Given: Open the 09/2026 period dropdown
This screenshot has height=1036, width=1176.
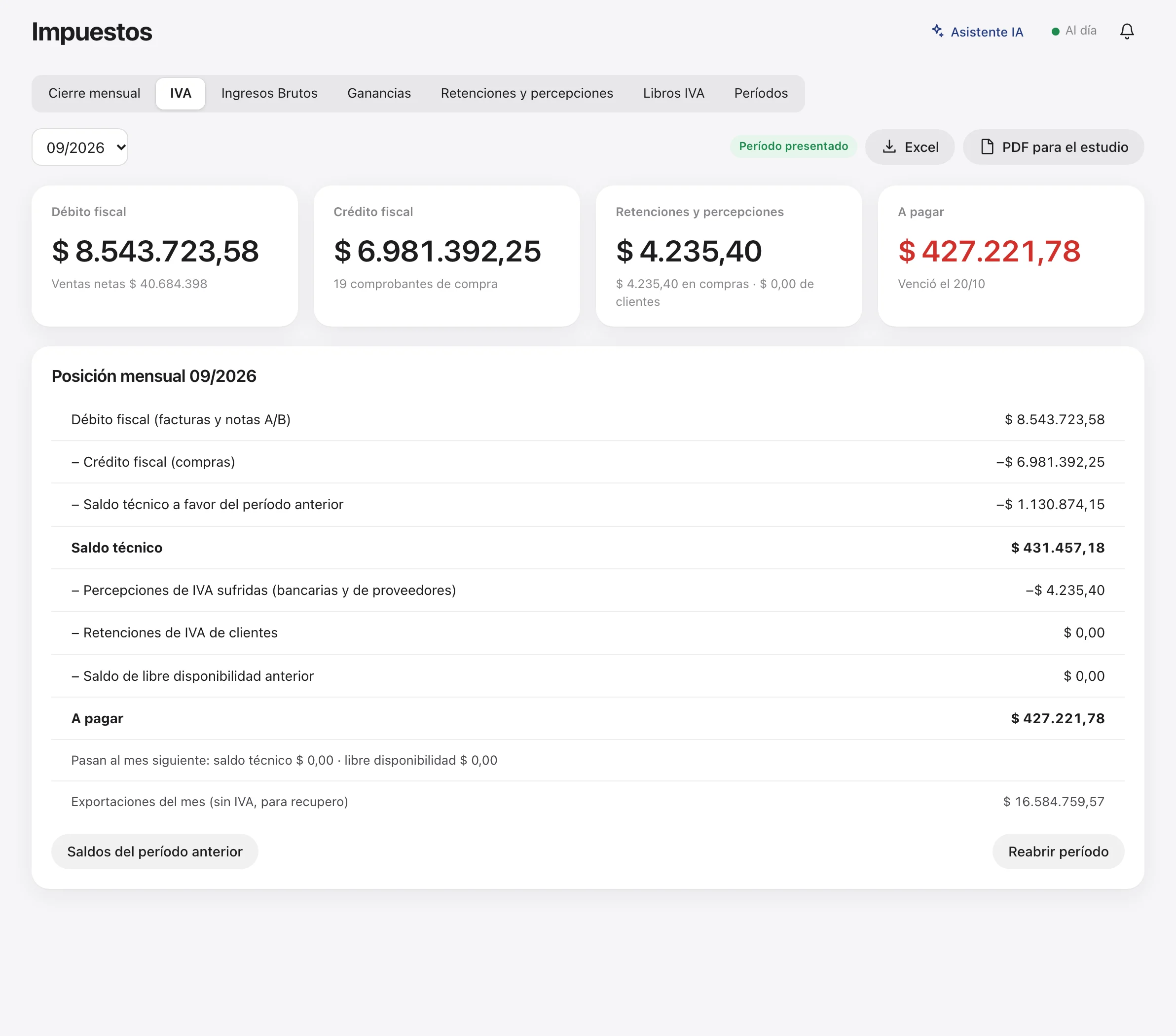Looking at the screenshot, I should pos(80,148).
